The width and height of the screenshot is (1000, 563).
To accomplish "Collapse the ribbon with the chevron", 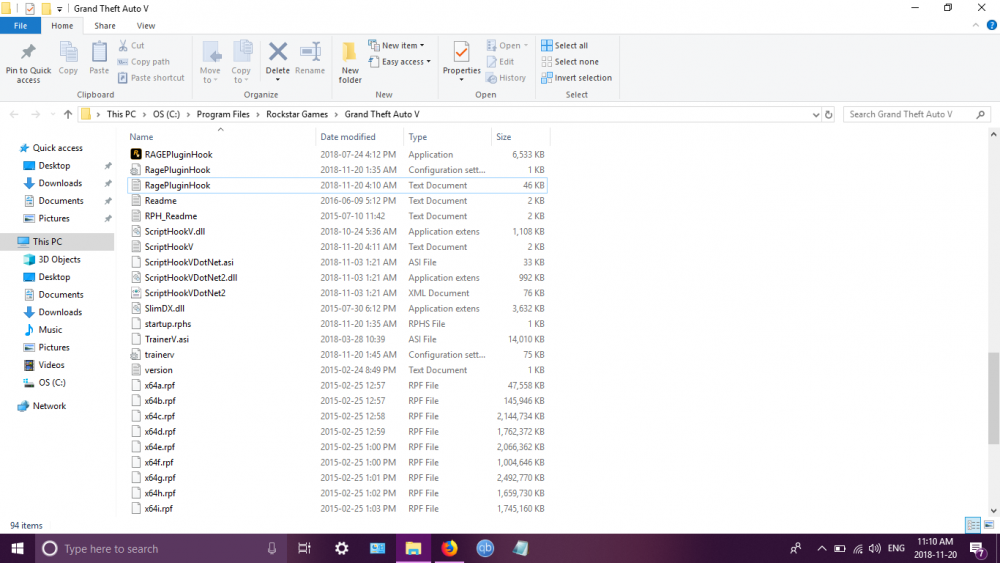I will (976, 26).
